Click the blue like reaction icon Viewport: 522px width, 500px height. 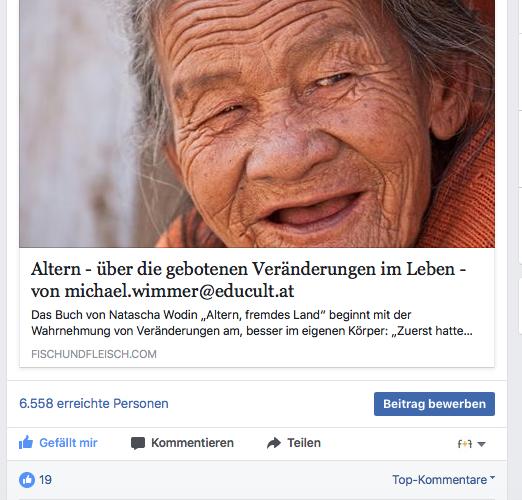click(27, 480)
